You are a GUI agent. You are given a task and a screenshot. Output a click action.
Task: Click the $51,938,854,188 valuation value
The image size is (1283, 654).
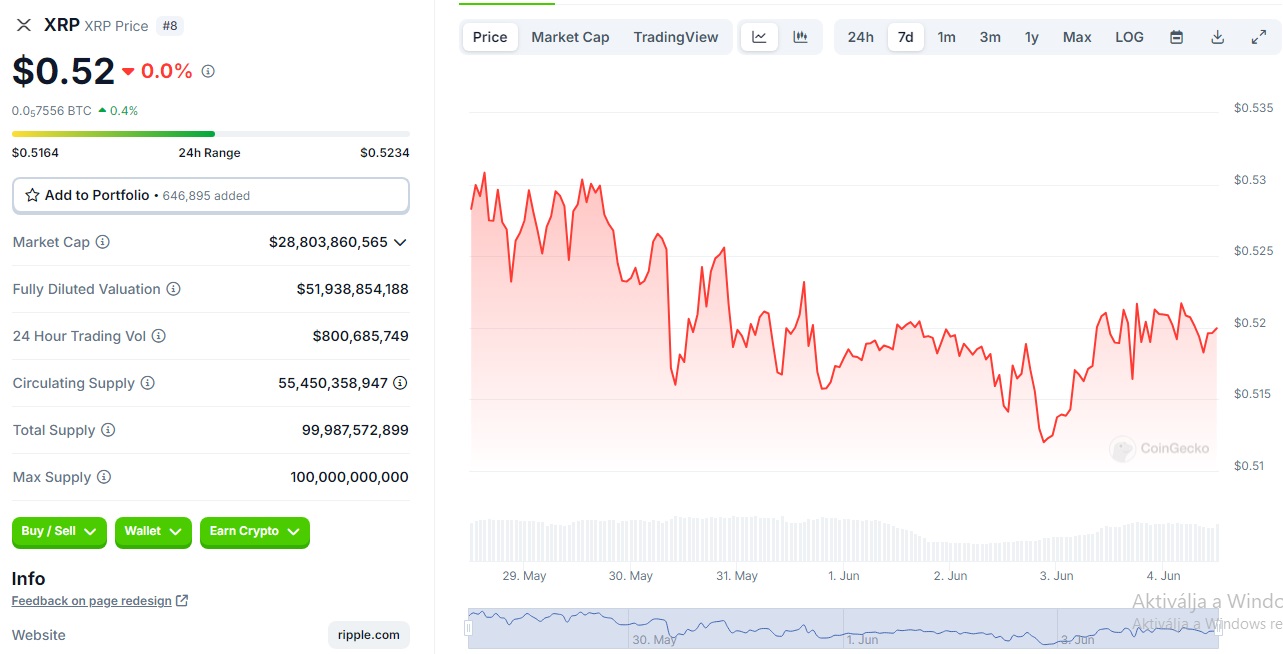[x=352, y=289]
